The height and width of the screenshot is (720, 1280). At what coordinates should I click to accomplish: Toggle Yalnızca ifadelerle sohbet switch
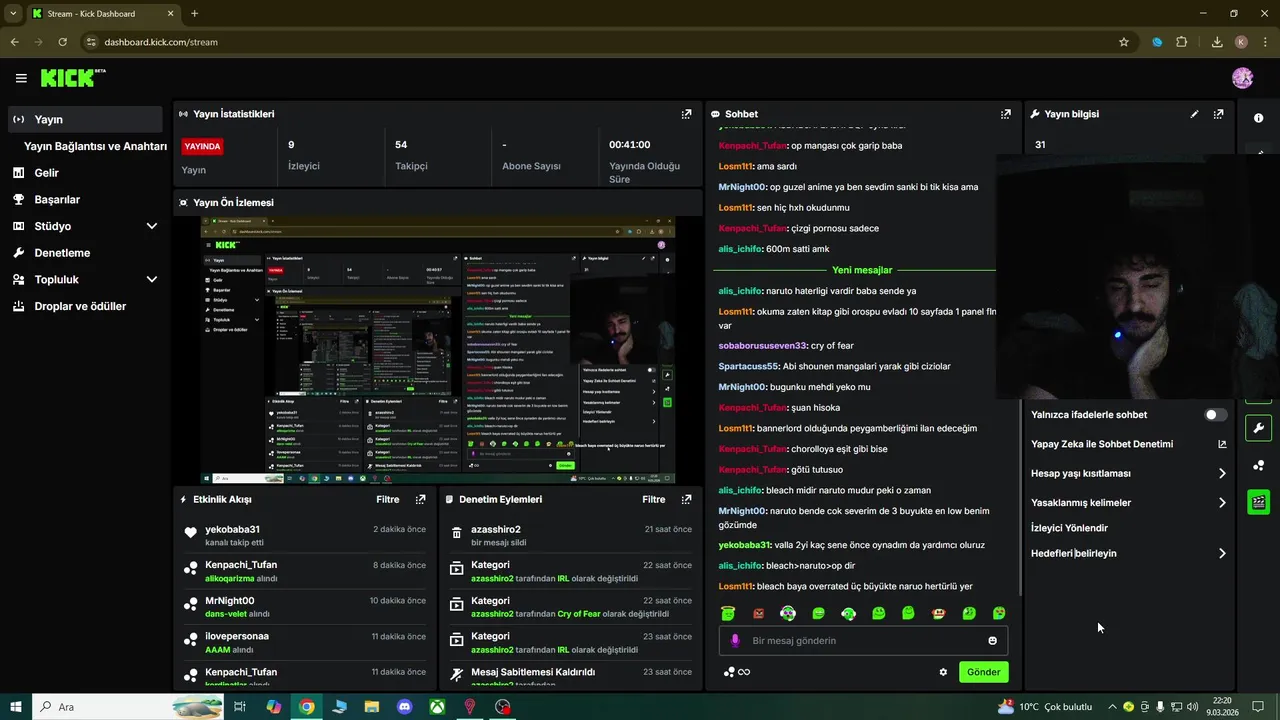click(x=1215, y=414)
